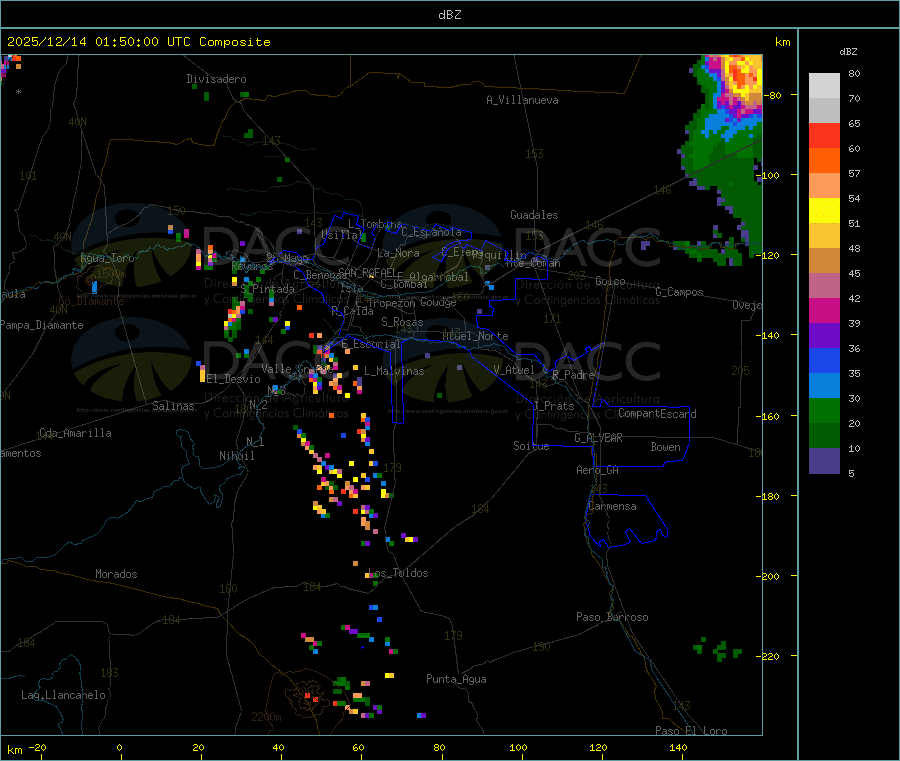Click the Atuel_Norte map label

[475, 336]
